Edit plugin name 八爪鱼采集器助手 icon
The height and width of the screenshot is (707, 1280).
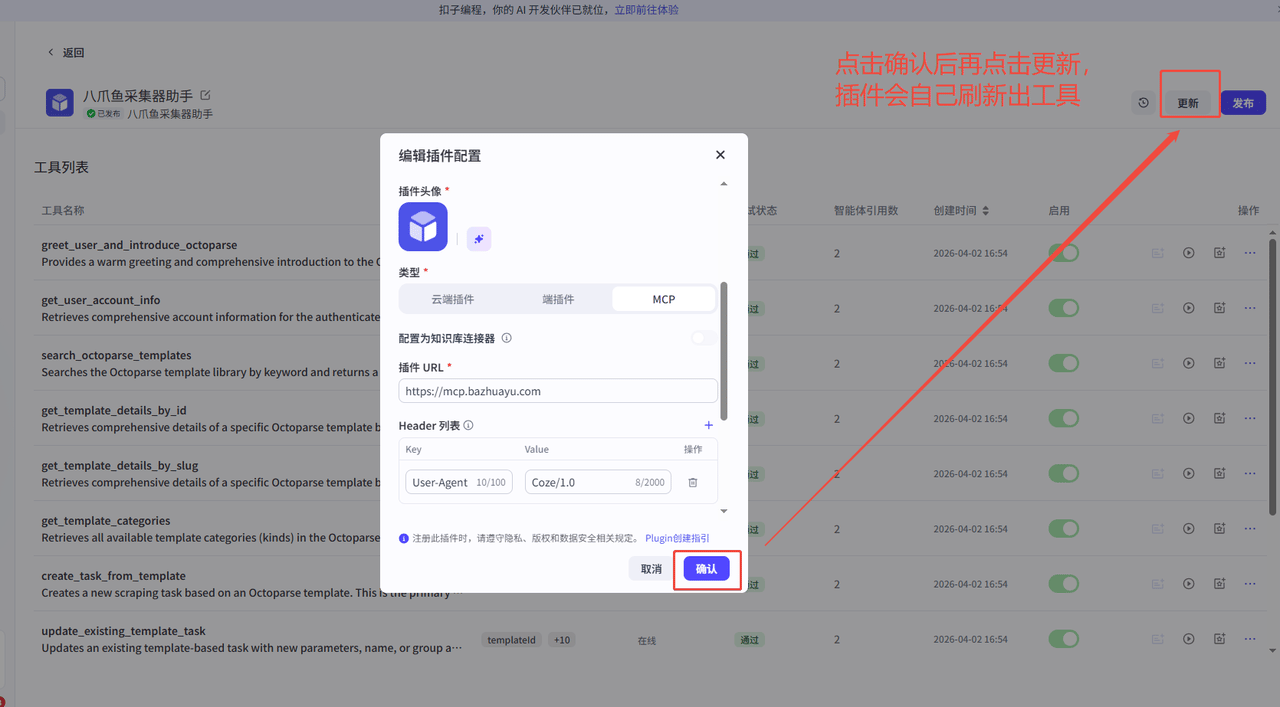pyautogui.click(x=206, y=95)
